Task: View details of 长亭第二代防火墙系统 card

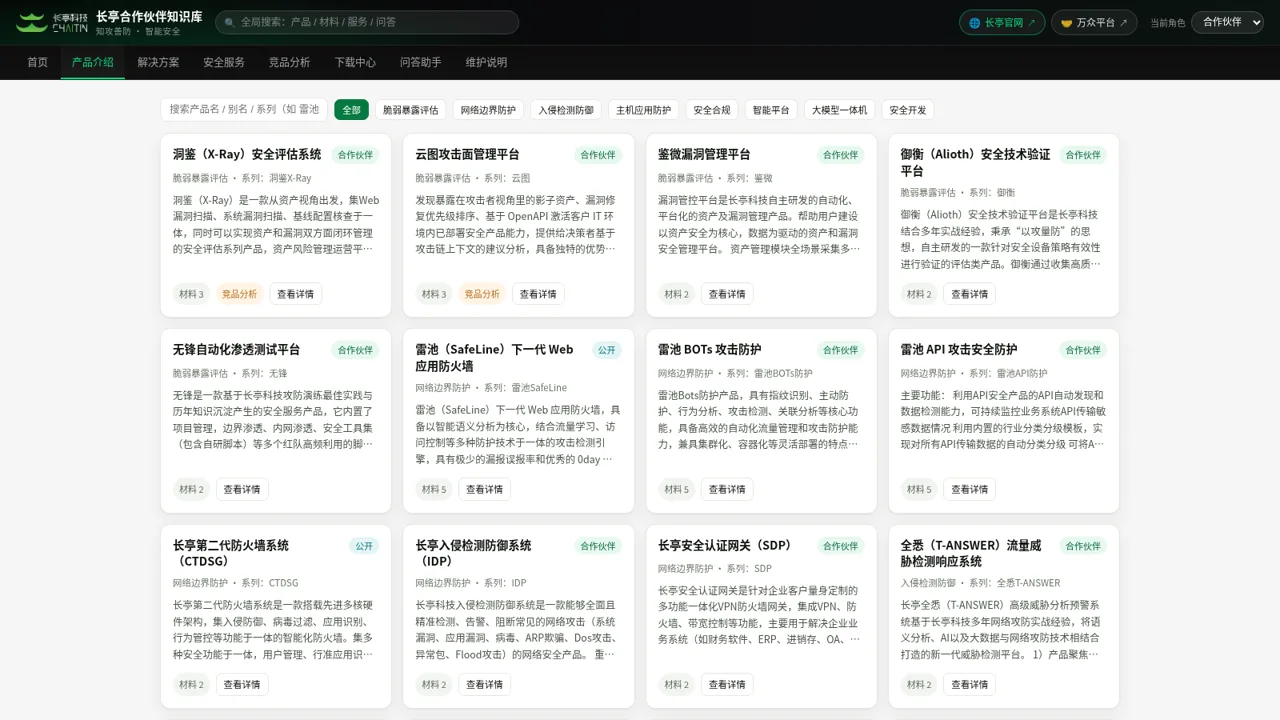Action: 242,684
